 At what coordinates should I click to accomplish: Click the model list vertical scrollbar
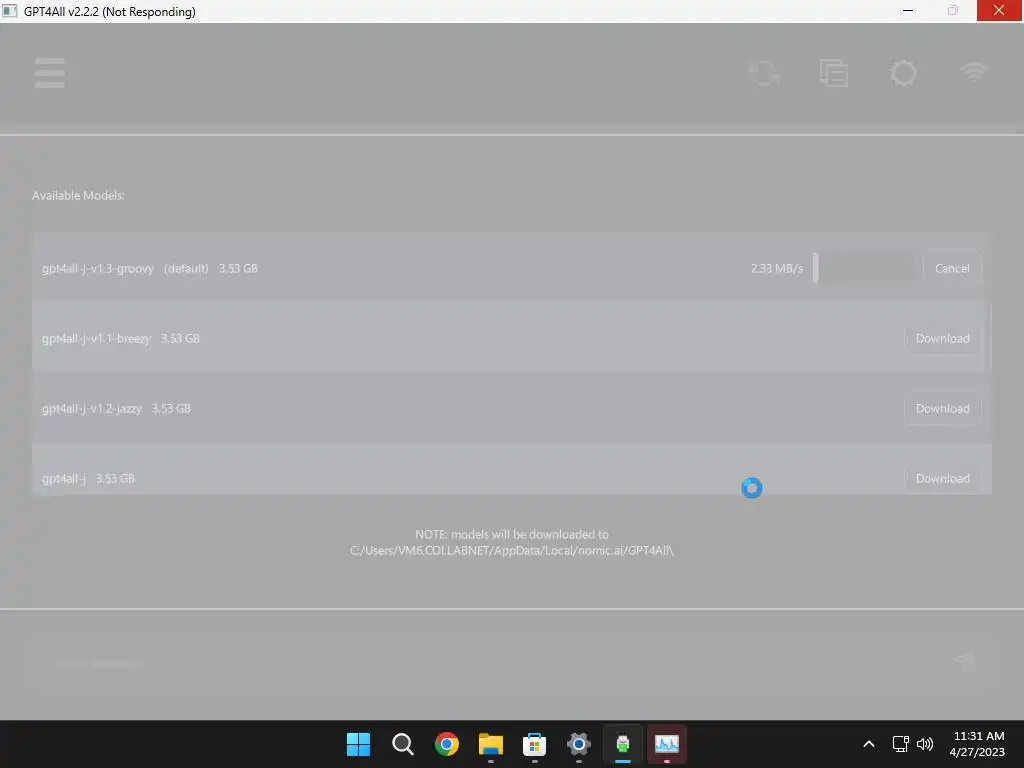(x=988, y=336)
